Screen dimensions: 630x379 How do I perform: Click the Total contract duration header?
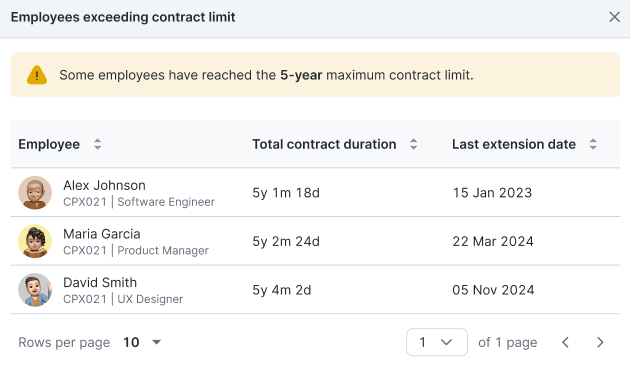324,144
